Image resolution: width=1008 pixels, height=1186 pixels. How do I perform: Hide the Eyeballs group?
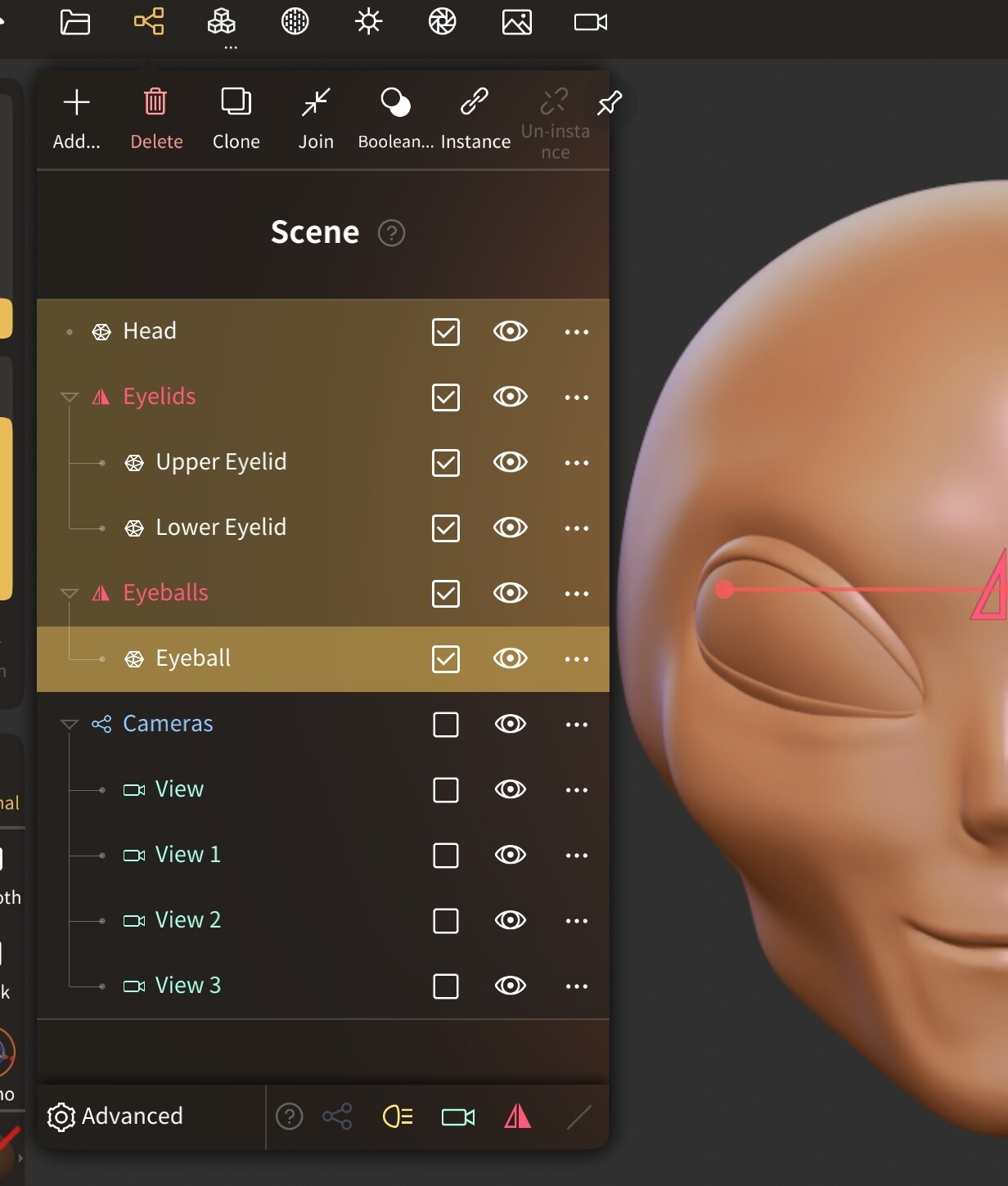pos(511,593)
